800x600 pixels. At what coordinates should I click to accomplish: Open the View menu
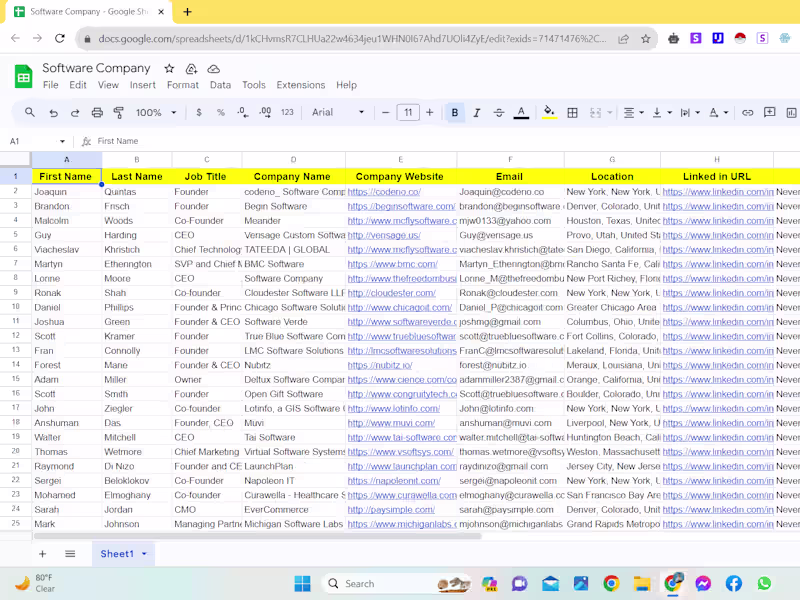(x=108, y=85)
